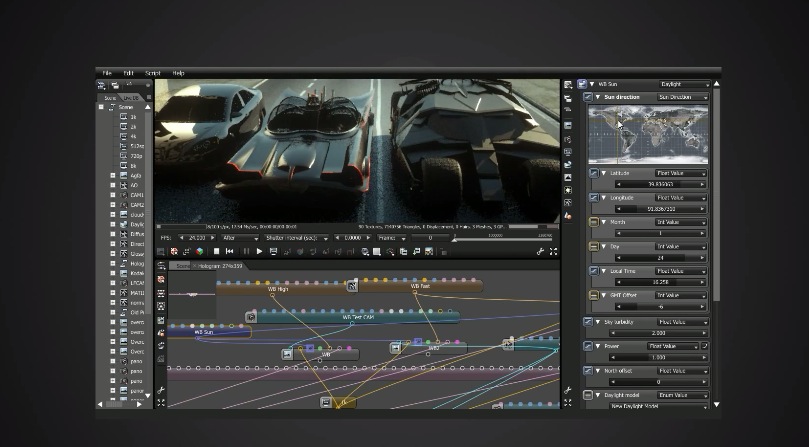Image resolution: width=809 pixels, height=447 pixels.
Task: Select the CAM1 item in scene outliner
Action: point(137,195)
